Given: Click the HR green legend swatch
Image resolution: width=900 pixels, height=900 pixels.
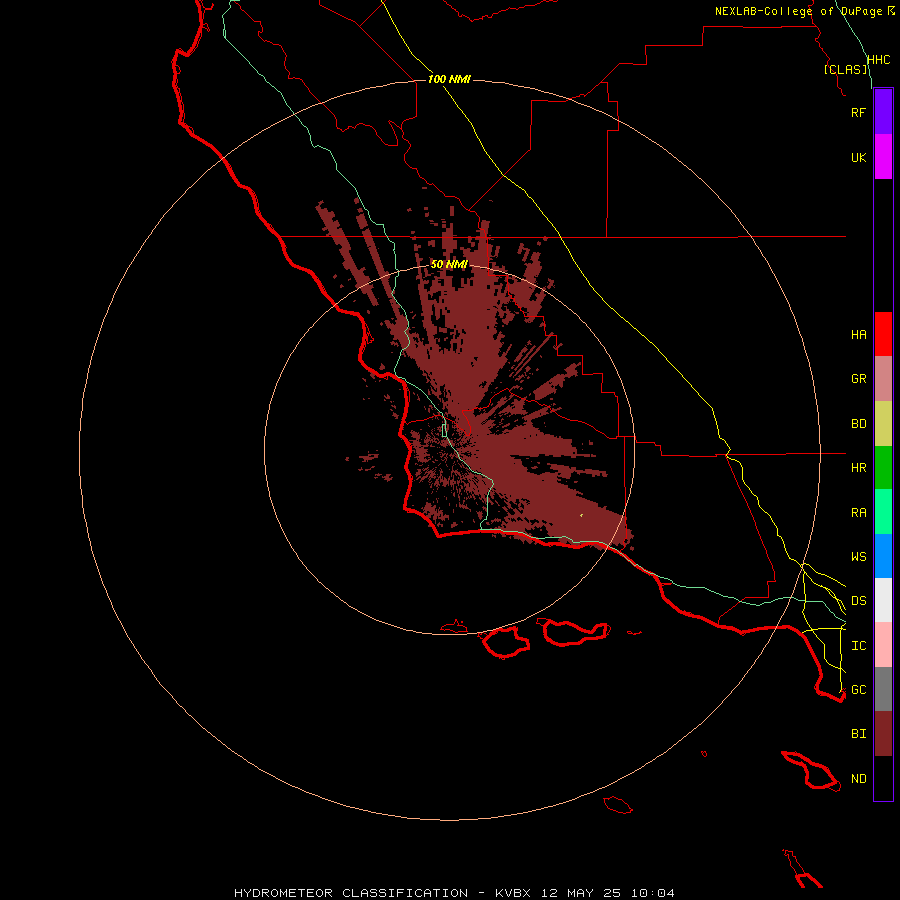Looking at the screenshot, I should [x=883, y=468].
